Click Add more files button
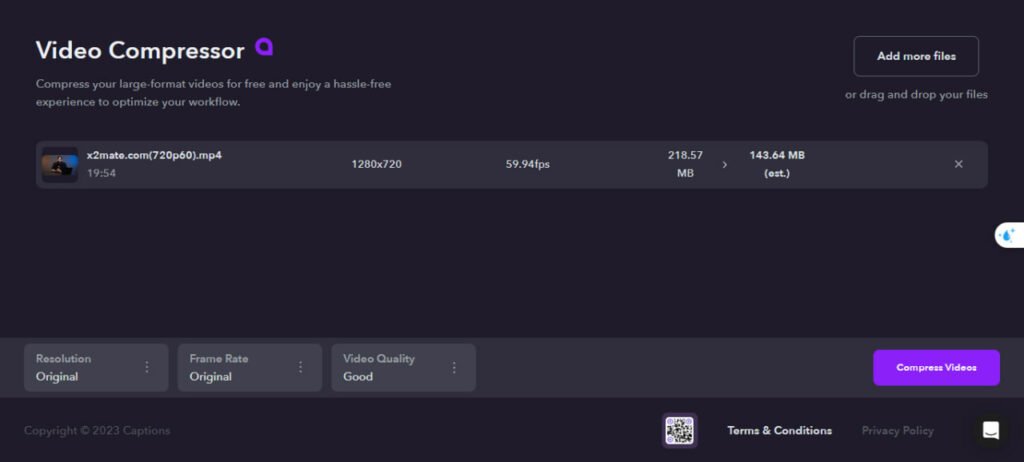 coord(916,56)
